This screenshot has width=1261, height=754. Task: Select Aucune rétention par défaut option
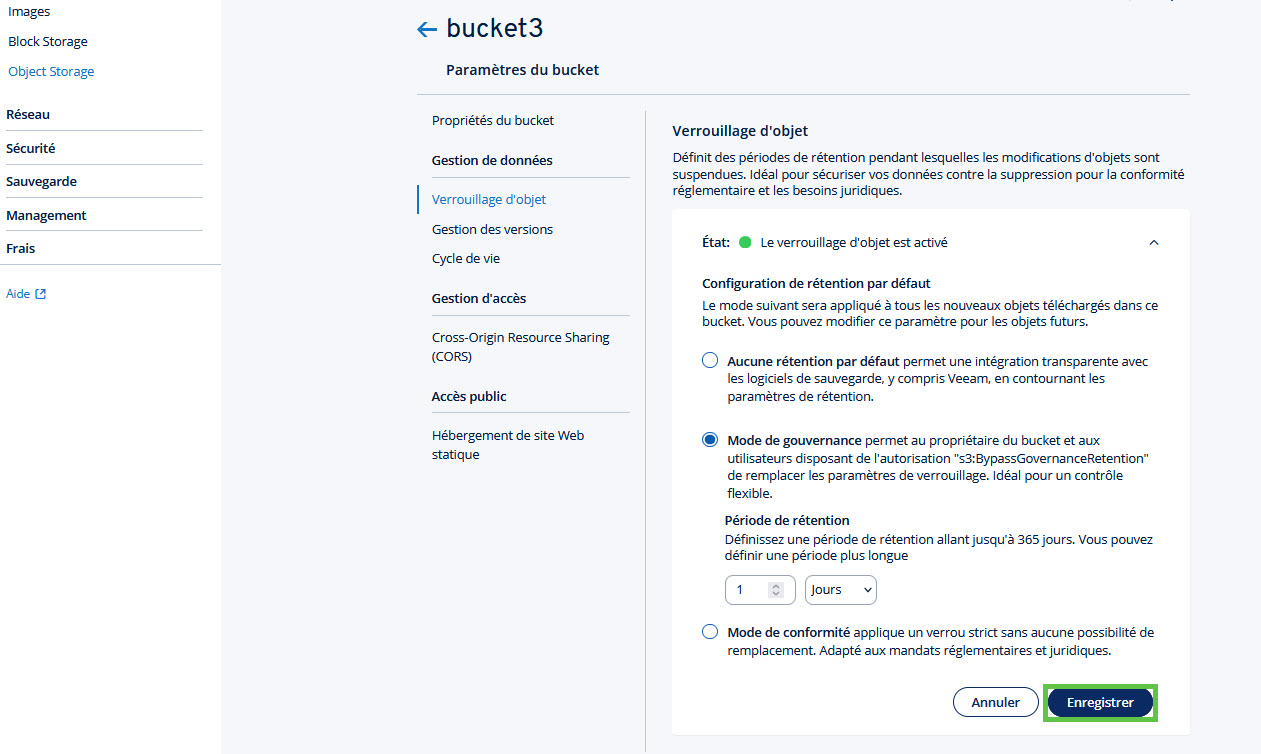point(710,360)
